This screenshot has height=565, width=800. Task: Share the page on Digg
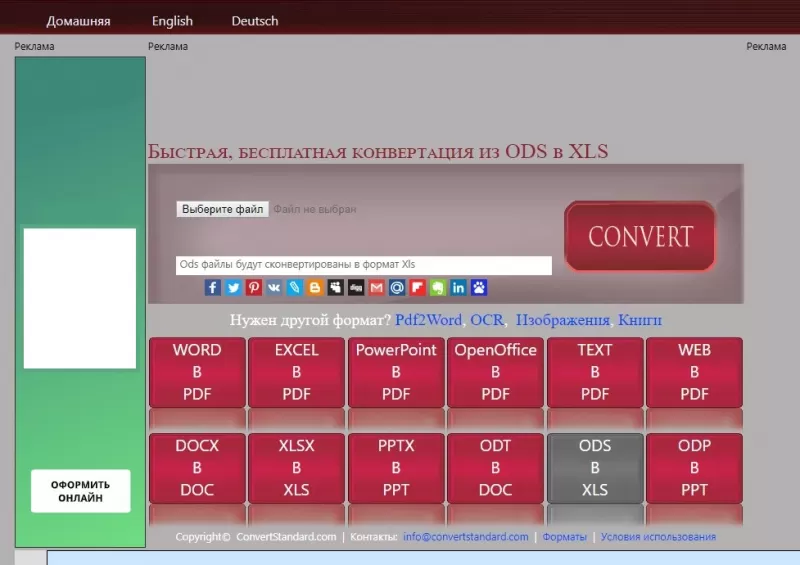coord(356,287)
